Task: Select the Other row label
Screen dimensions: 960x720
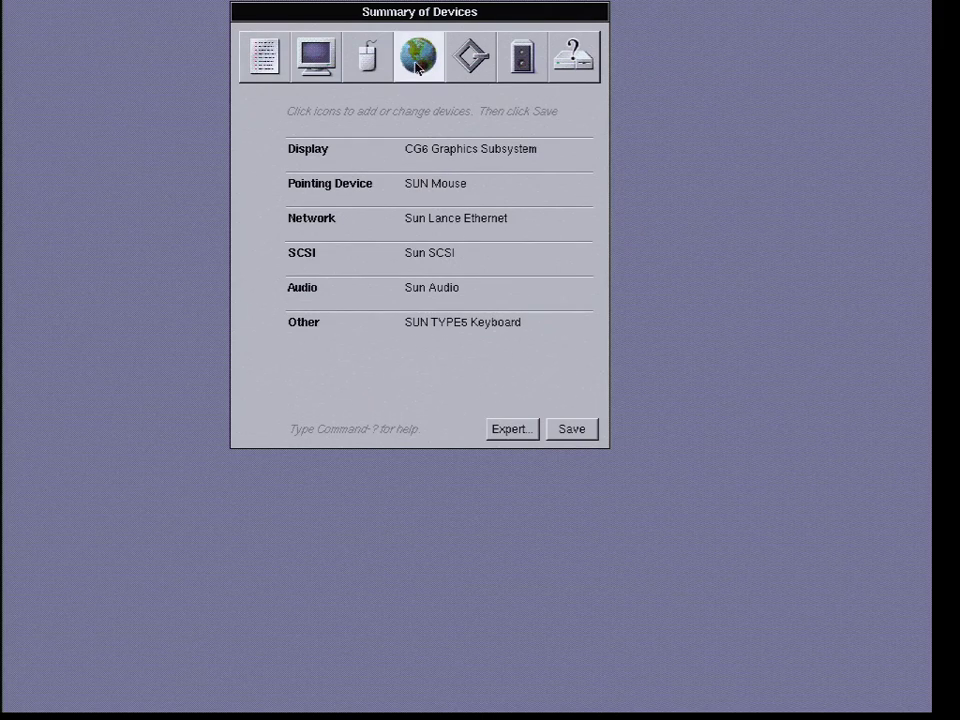Action: click(304, 322)
